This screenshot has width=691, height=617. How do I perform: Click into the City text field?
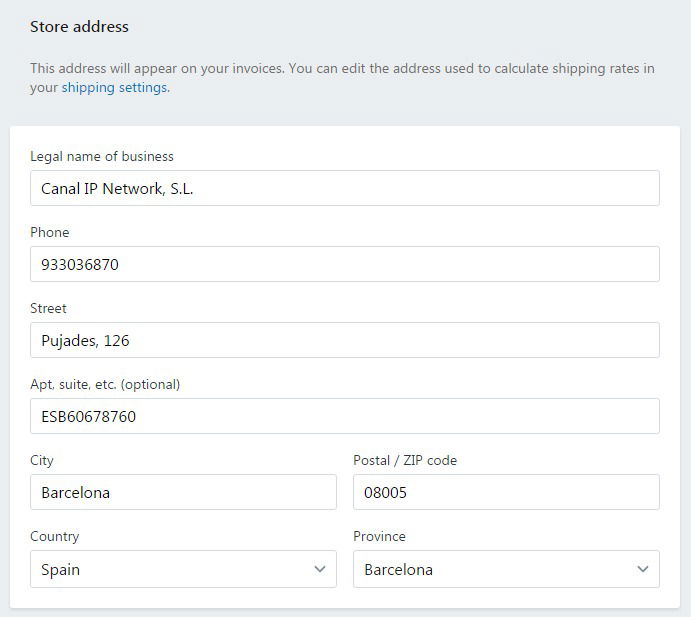click(x=183, y=492)
